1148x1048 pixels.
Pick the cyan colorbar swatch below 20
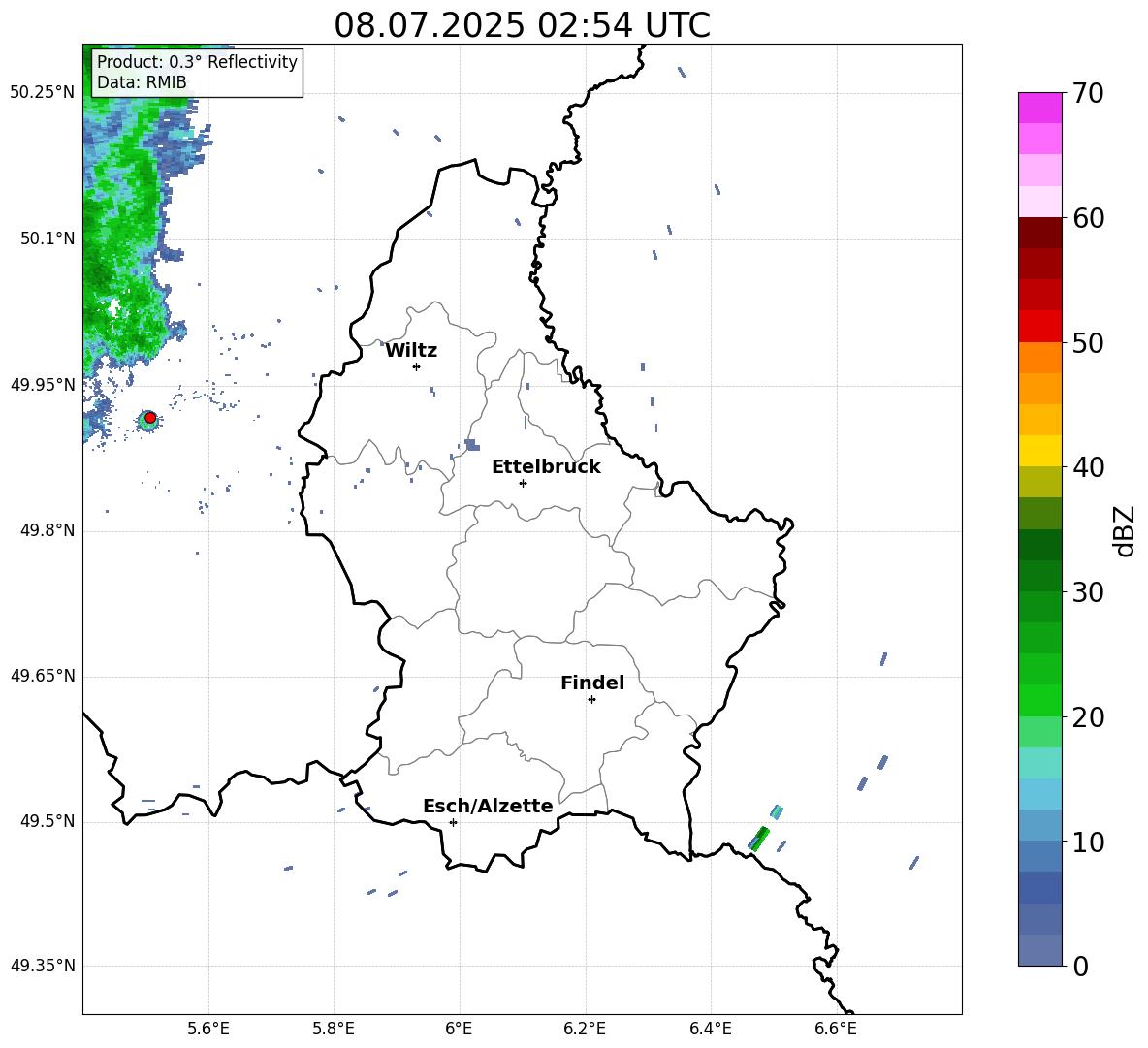tap(1039, 762)
